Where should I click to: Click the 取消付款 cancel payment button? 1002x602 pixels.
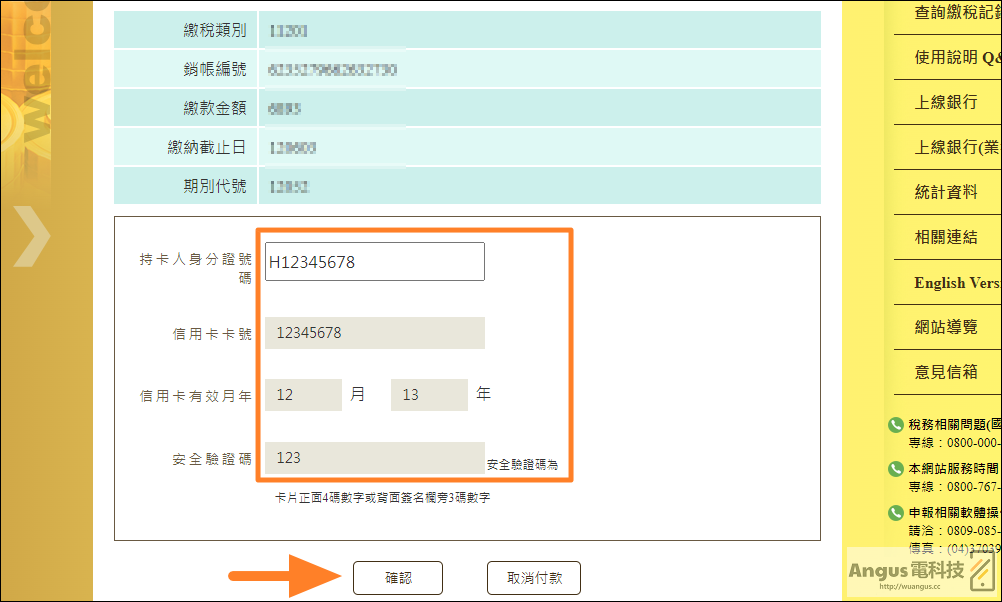click(x=534, y=578)
